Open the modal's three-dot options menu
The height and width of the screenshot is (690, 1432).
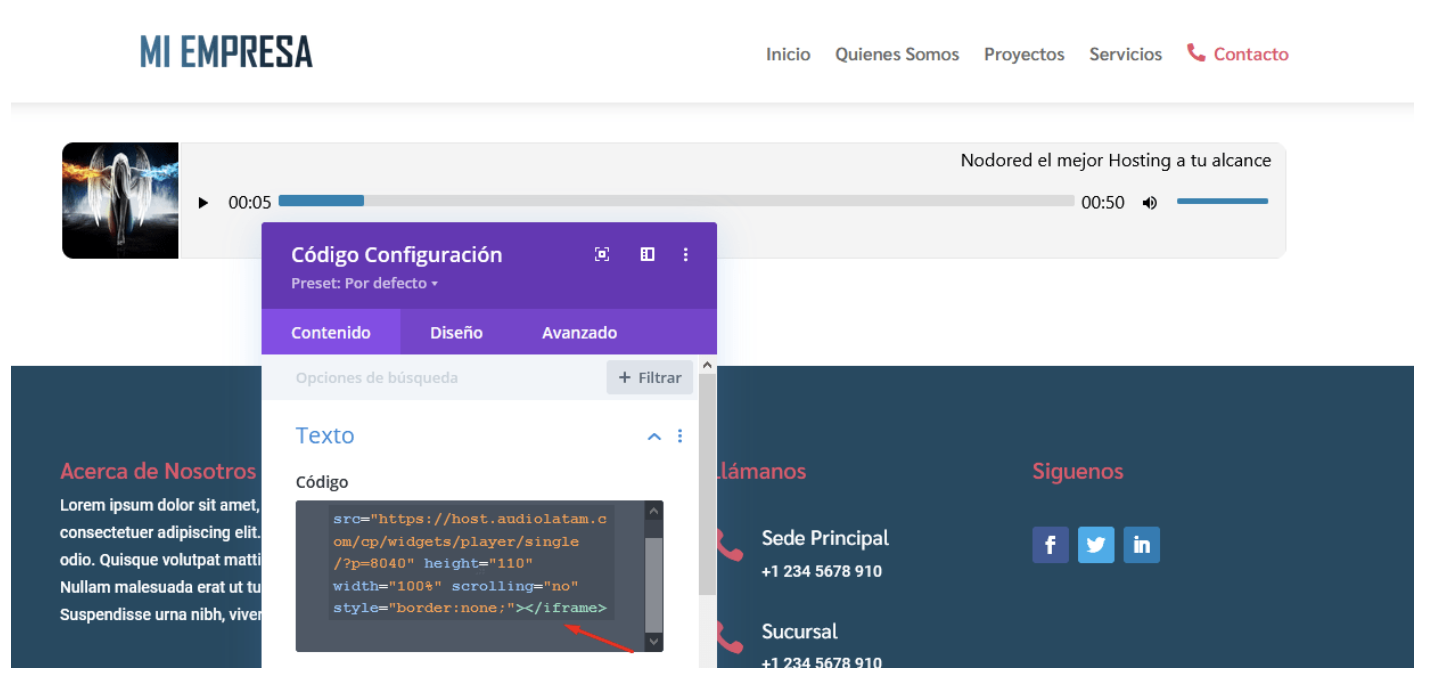pos(686,254)
